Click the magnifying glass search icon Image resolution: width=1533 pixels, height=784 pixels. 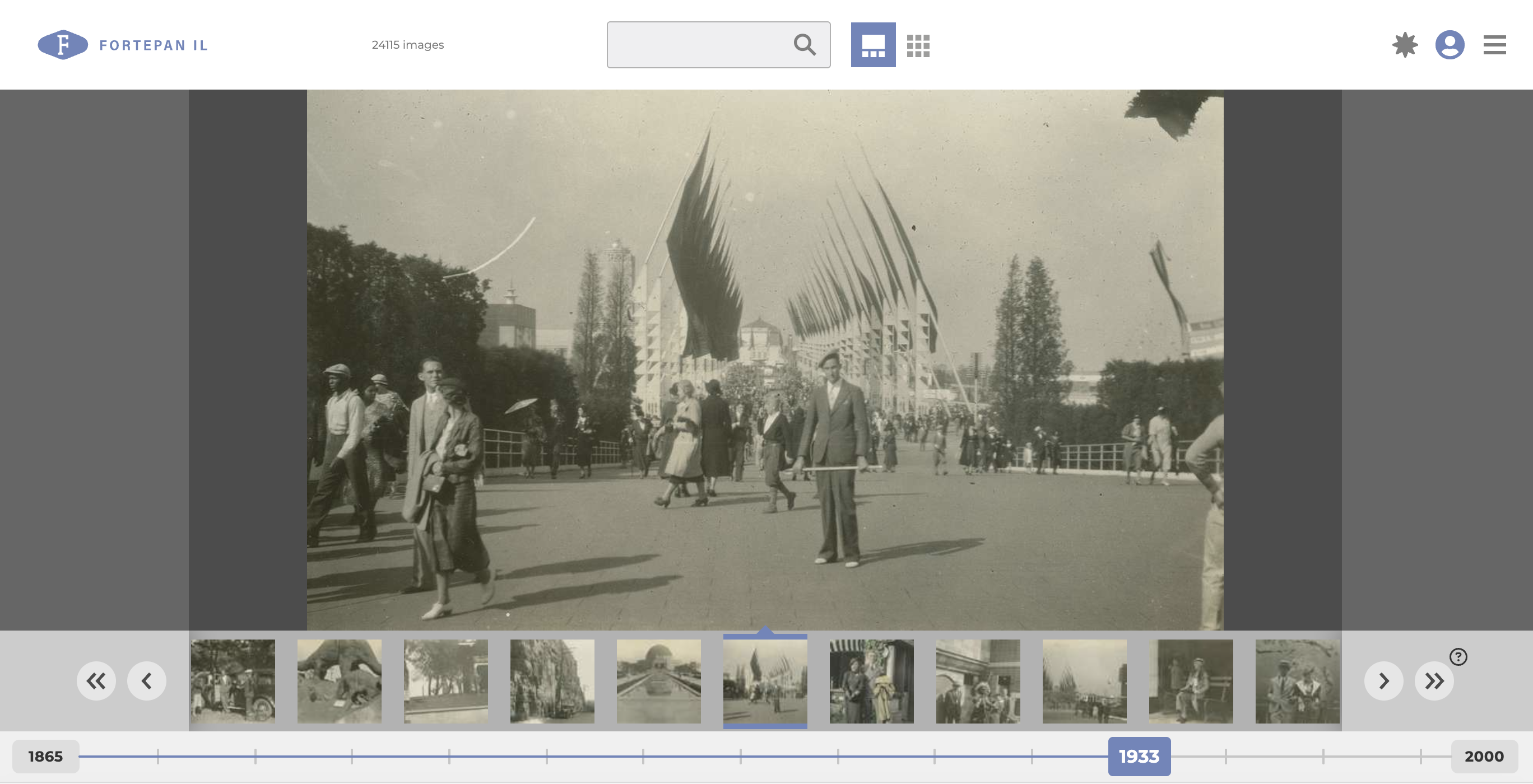(804, 45)
